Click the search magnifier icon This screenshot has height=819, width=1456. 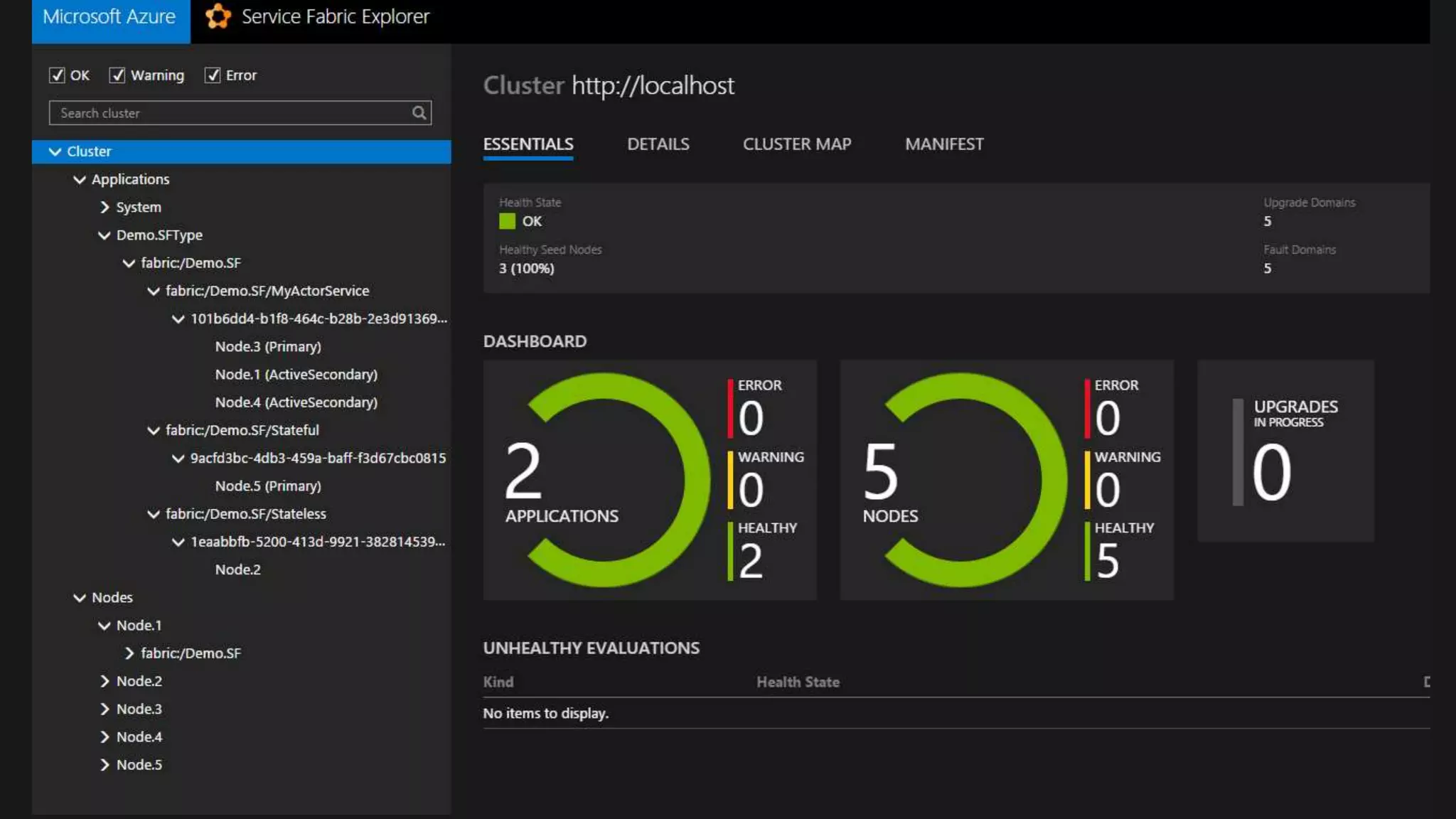[419, 113]
